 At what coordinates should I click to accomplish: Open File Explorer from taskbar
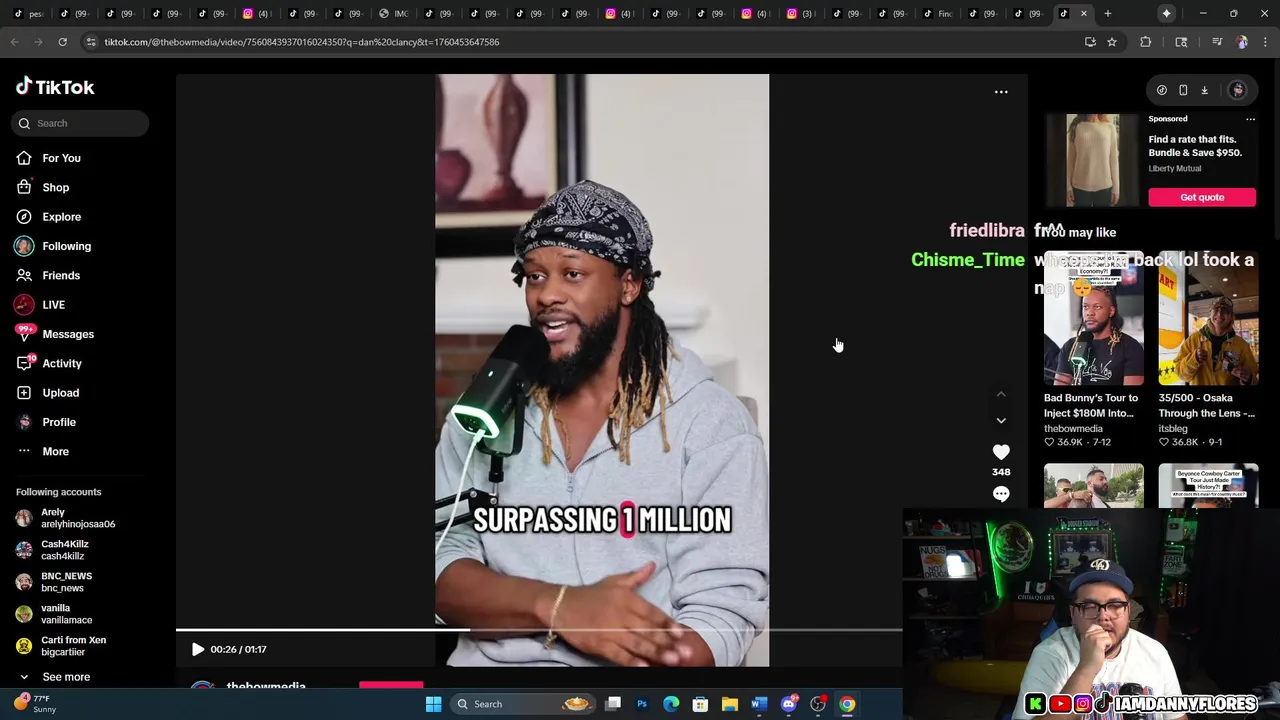coord(730,704)
